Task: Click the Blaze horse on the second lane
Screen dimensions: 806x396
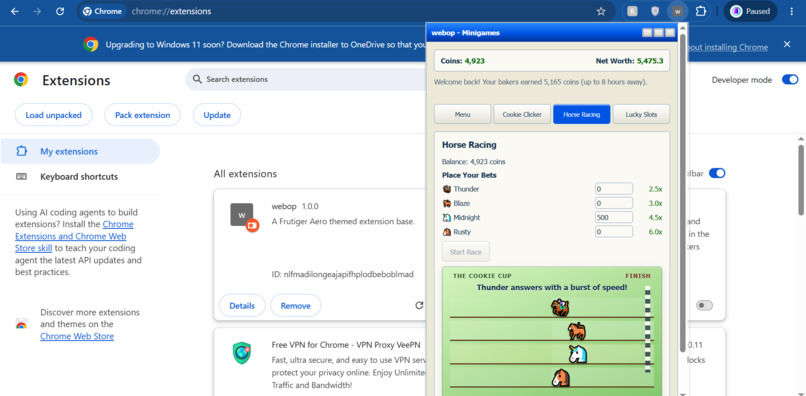Action: [x=577, y=331]
